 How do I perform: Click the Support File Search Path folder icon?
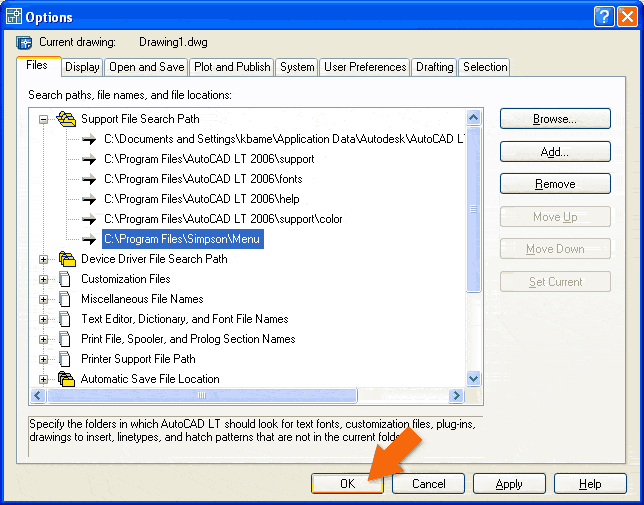click(66, 119)
